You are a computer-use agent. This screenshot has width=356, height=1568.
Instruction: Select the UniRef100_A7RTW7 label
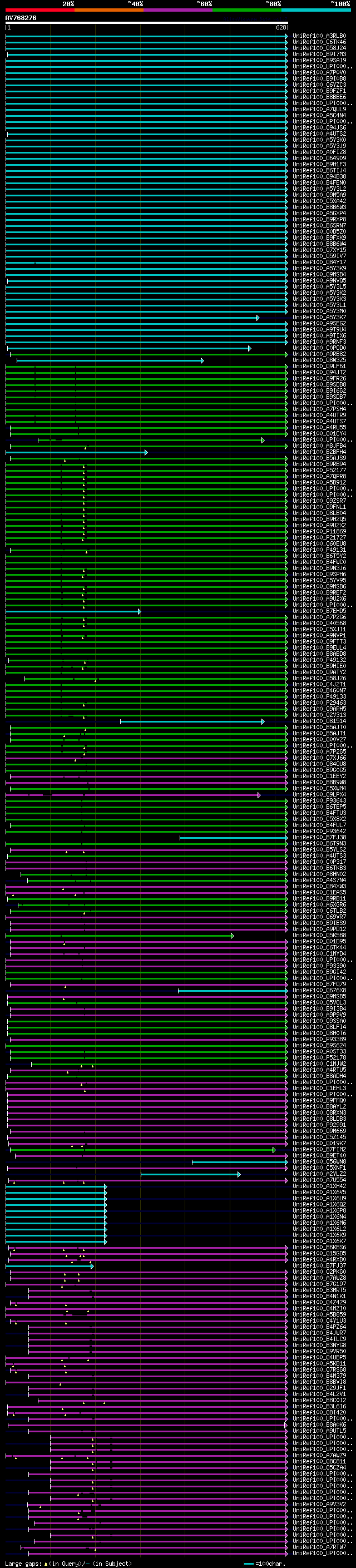319,1547
